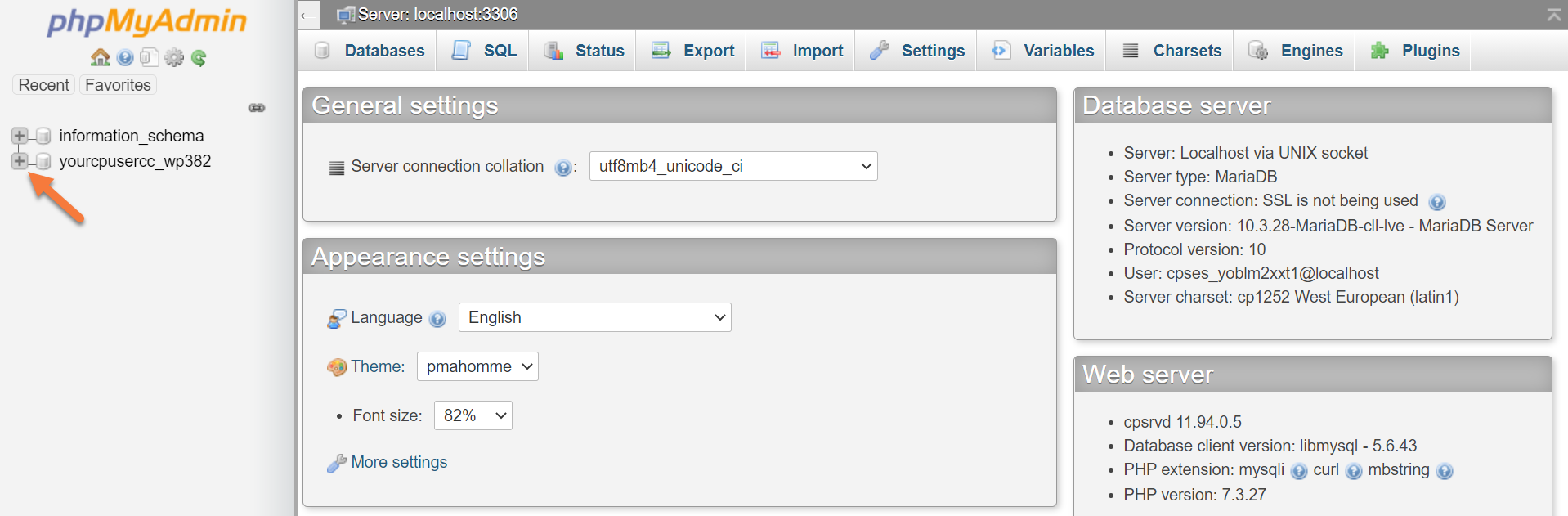Open the Font size dropdown
Viewport: 1568px width, 516px height.
[x=473, y=415]
